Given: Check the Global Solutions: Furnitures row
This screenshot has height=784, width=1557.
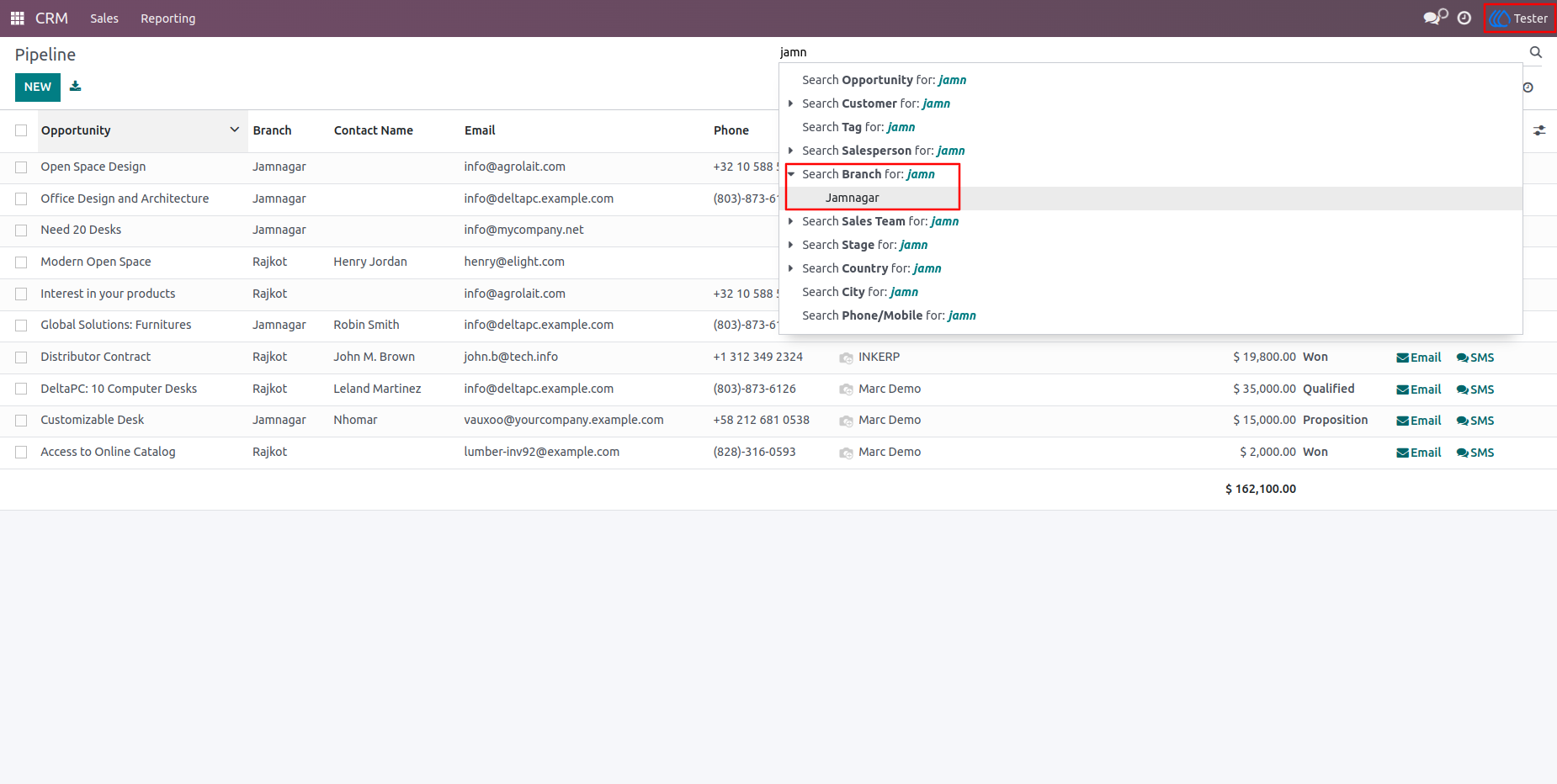Looking at the screenshot, I should (21, 326).
